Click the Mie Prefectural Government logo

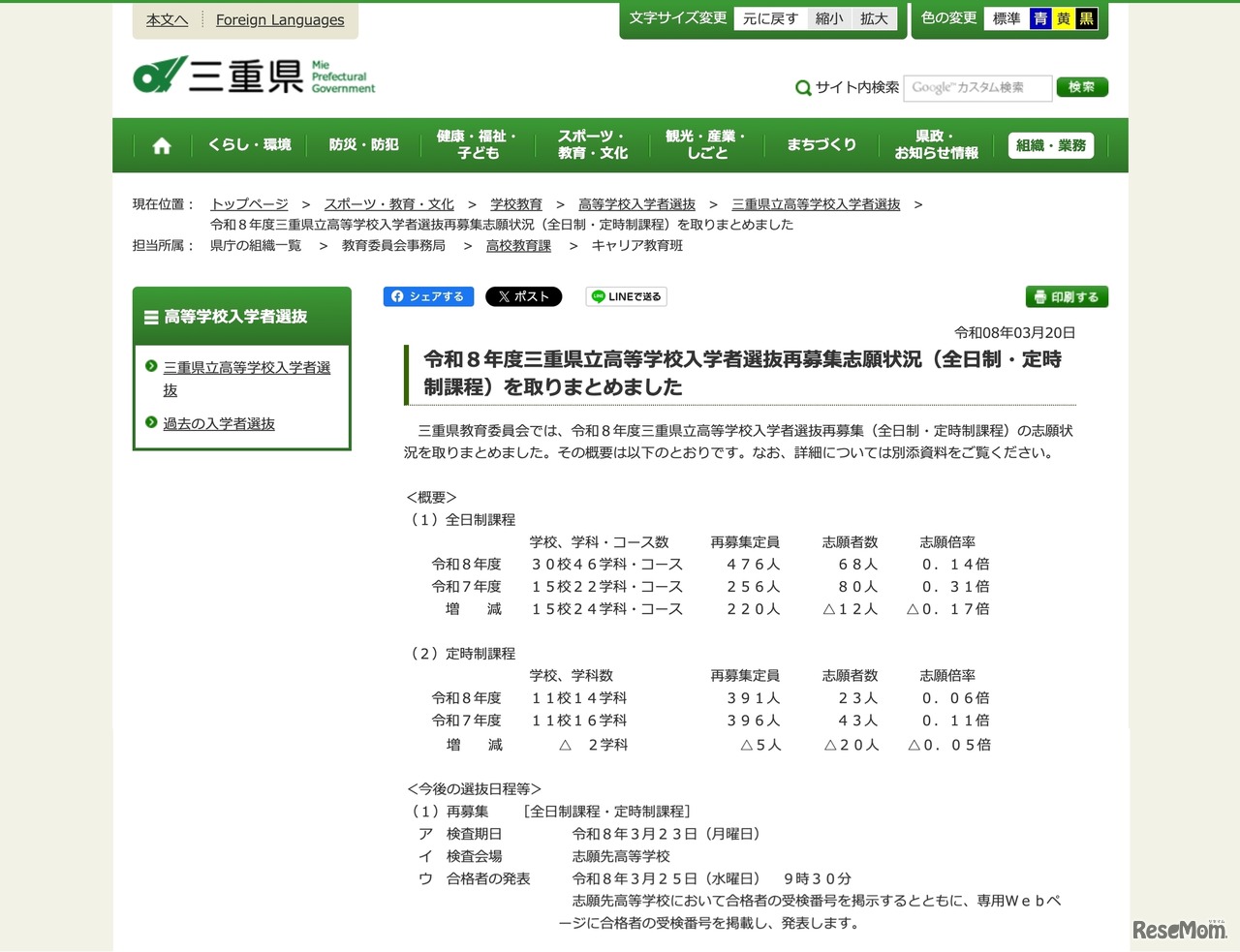tap(253, 76)
